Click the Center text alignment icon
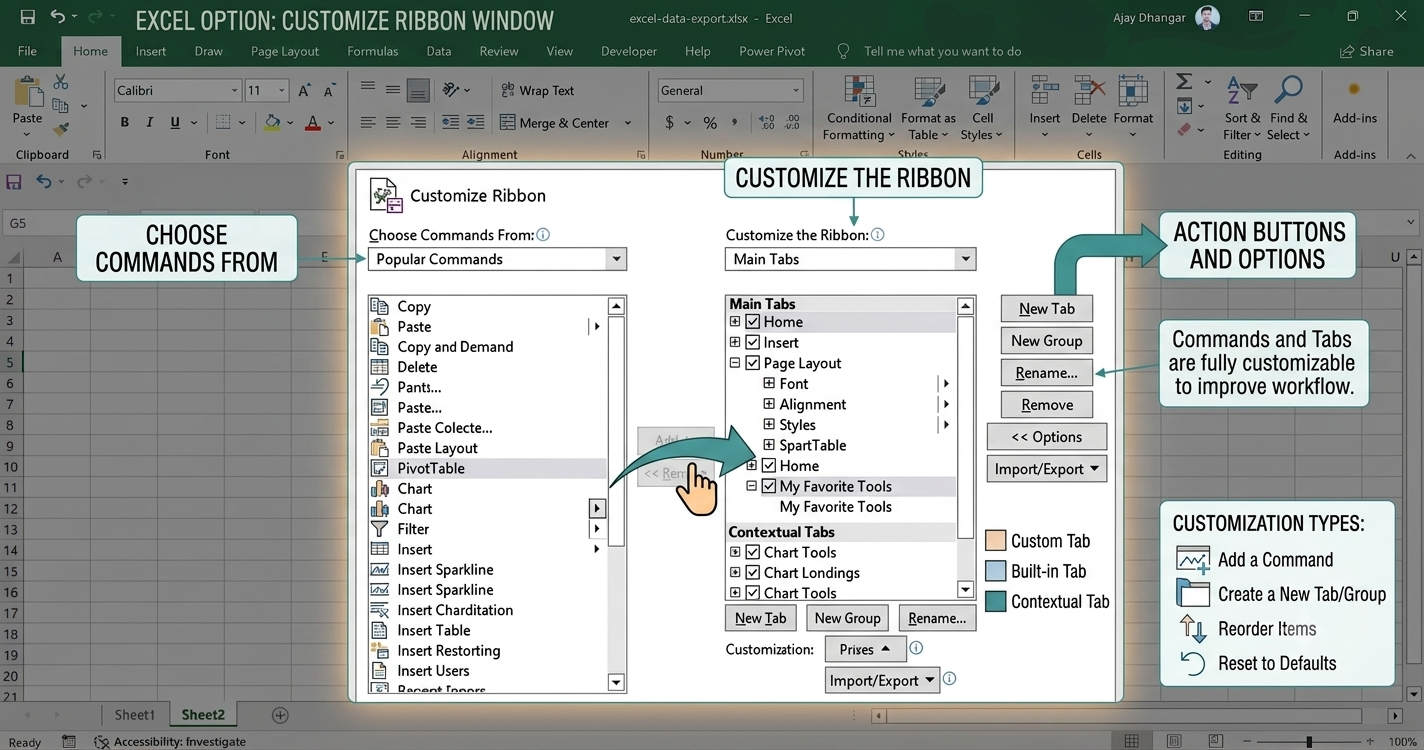 coord(393,122)
